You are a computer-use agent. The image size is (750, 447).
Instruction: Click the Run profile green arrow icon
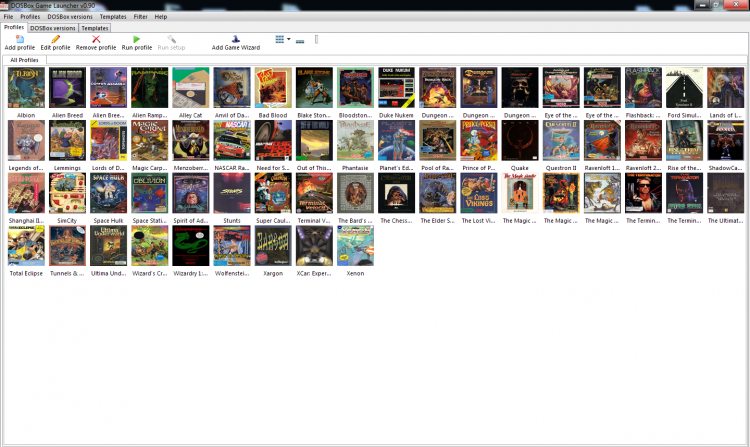pyautogui.click(x=137, y=39)
